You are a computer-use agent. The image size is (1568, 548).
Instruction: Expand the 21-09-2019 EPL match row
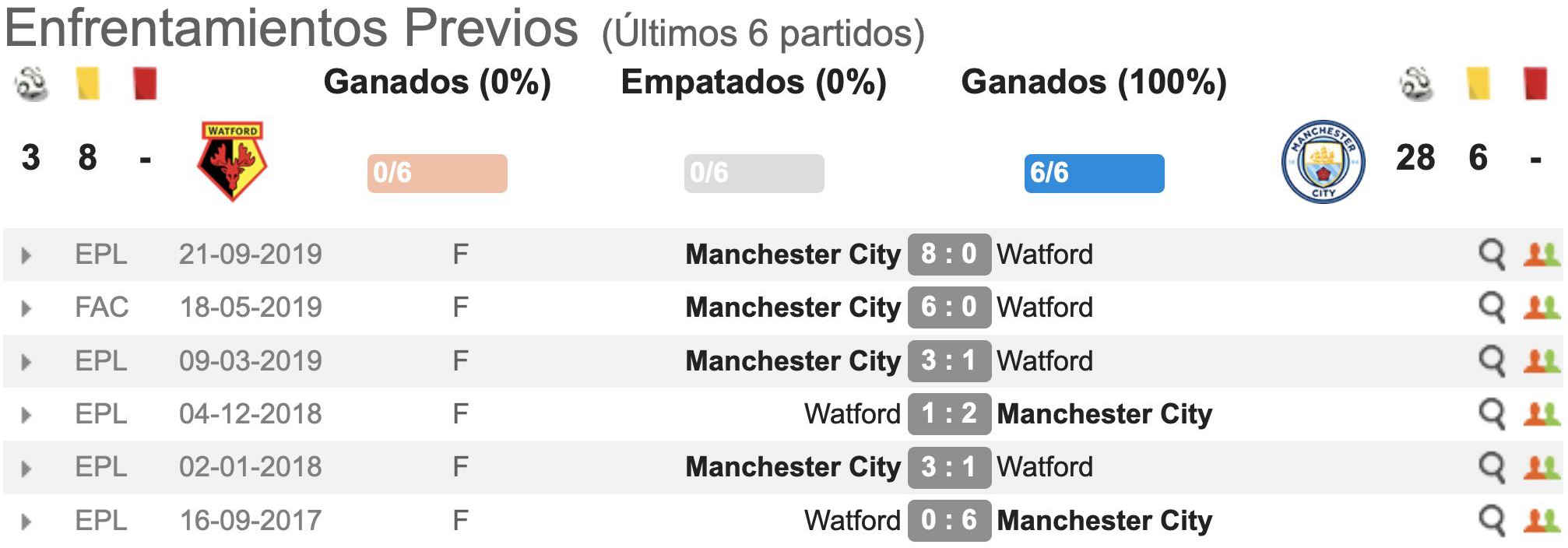point(26,255)
